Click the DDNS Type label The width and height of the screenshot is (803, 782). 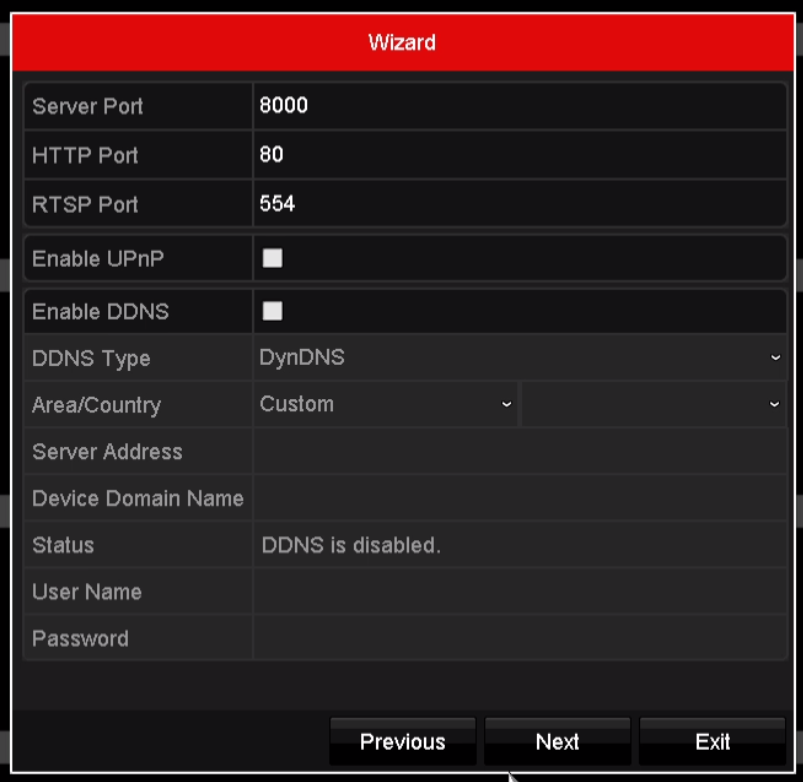pos(91,358)
